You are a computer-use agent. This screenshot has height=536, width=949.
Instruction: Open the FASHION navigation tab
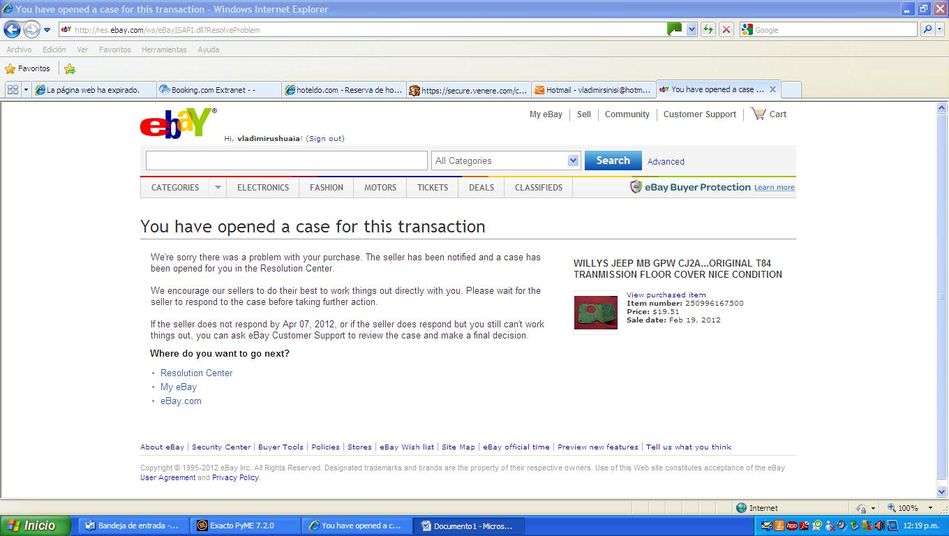326,188
